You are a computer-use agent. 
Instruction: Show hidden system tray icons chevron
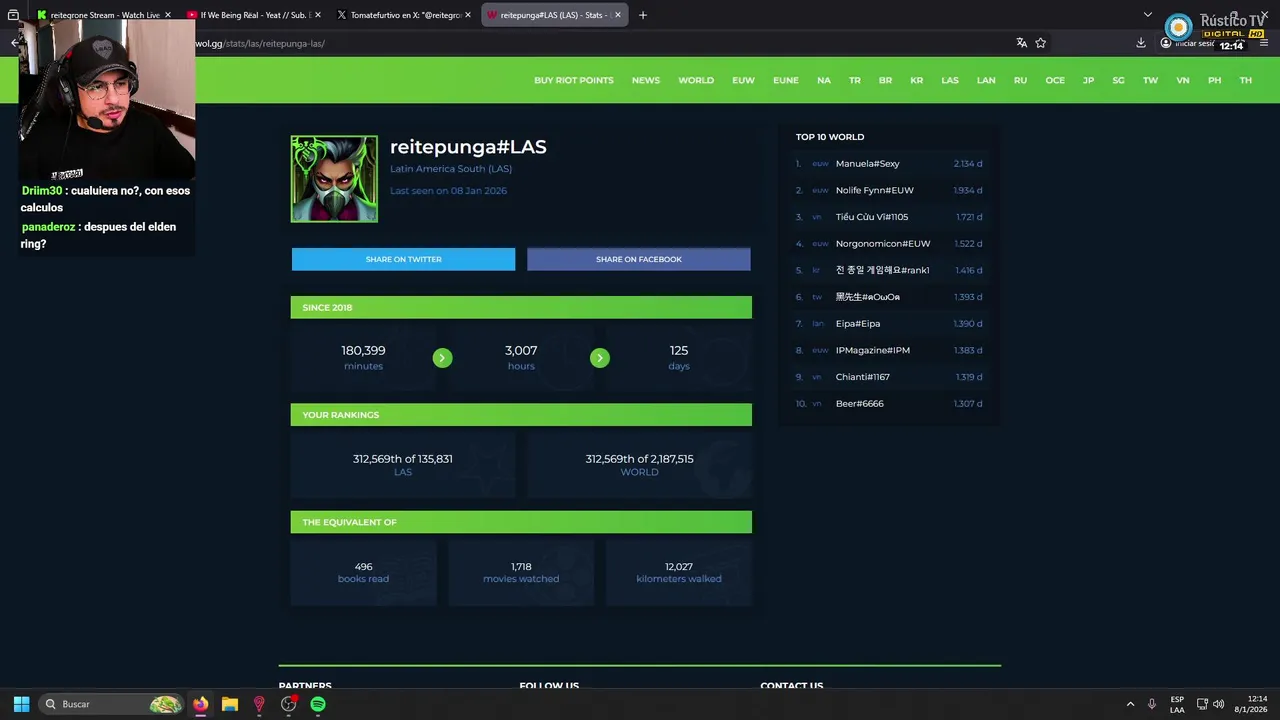pos(1130,704)
